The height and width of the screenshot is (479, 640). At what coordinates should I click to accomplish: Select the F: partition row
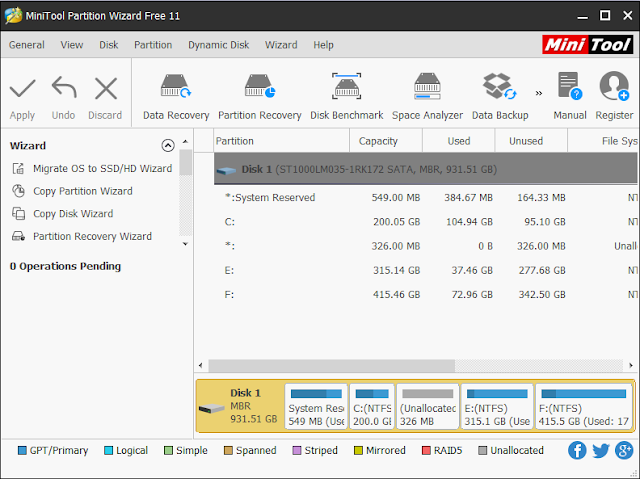[x=426, y=295]
